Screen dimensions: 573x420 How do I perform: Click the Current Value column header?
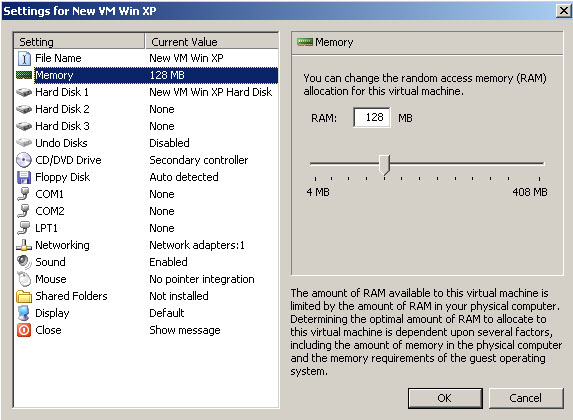(x=212, y=41)
